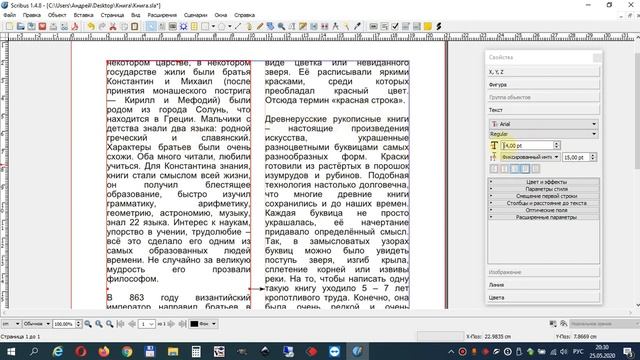Open the Вставка menu
The image size is (640, 360).
pos(83,15)
